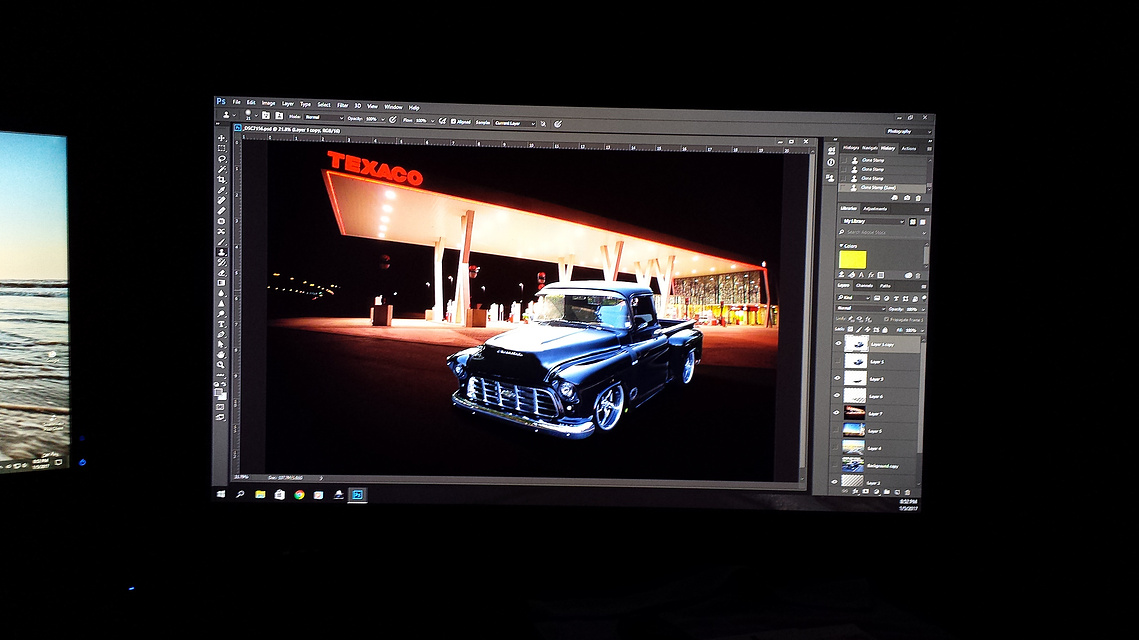Select the Lasso tool
This screenshot has height=640, width=1139.
pos(222,158)
